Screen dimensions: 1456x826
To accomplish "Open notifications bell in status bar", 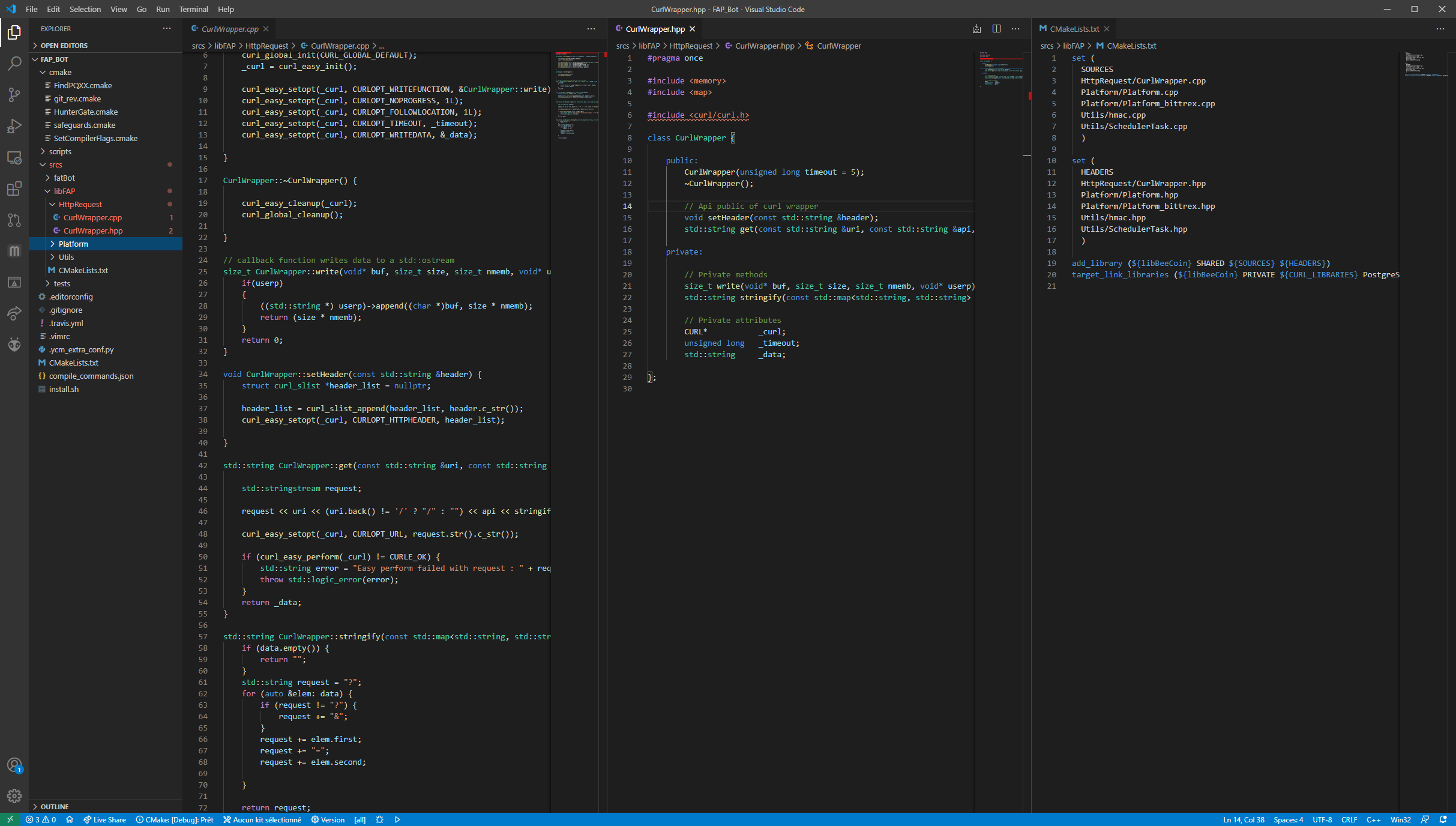I will (1443, 819).
